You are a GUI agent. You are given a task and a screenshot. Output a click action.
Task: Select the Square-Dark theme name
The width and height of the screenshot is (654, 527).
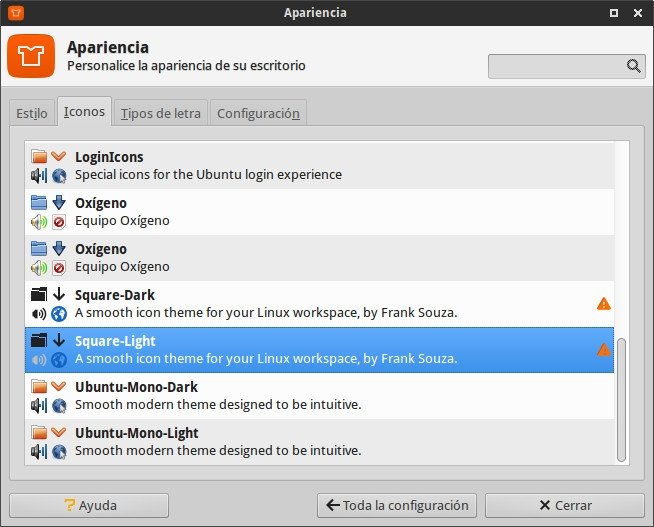coord(115,295)
